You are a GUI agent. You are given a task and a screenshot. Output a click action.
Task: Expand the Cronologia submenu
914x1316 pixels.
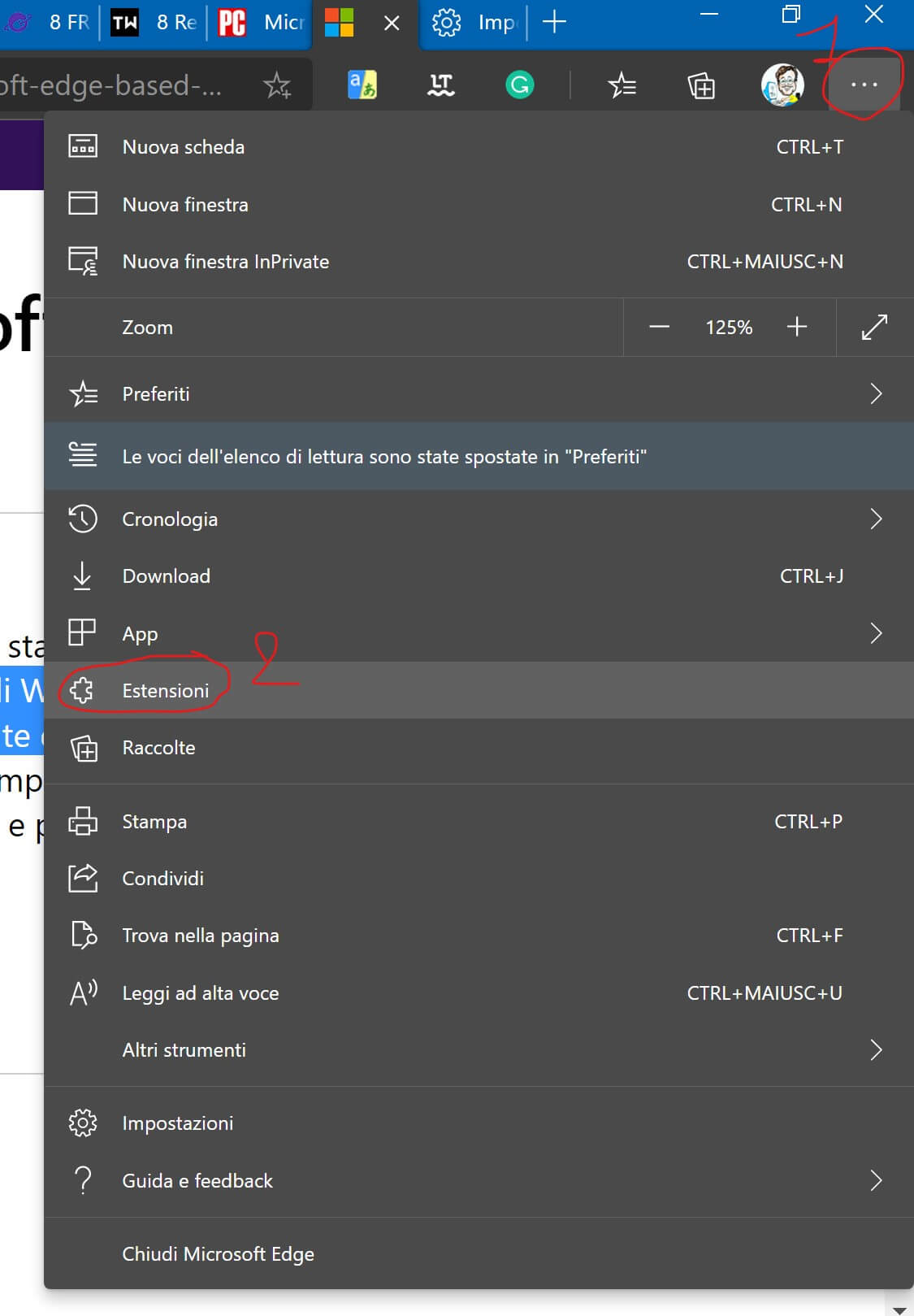point(875,519)
